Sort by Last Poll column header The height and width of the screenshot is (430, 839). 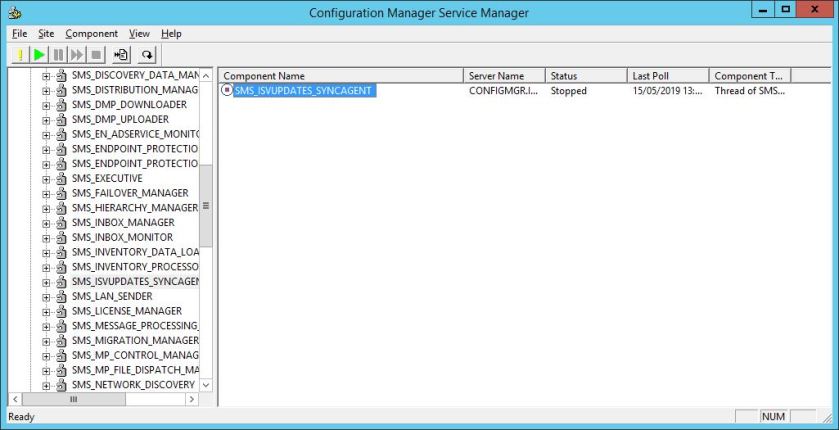point(668,76)
